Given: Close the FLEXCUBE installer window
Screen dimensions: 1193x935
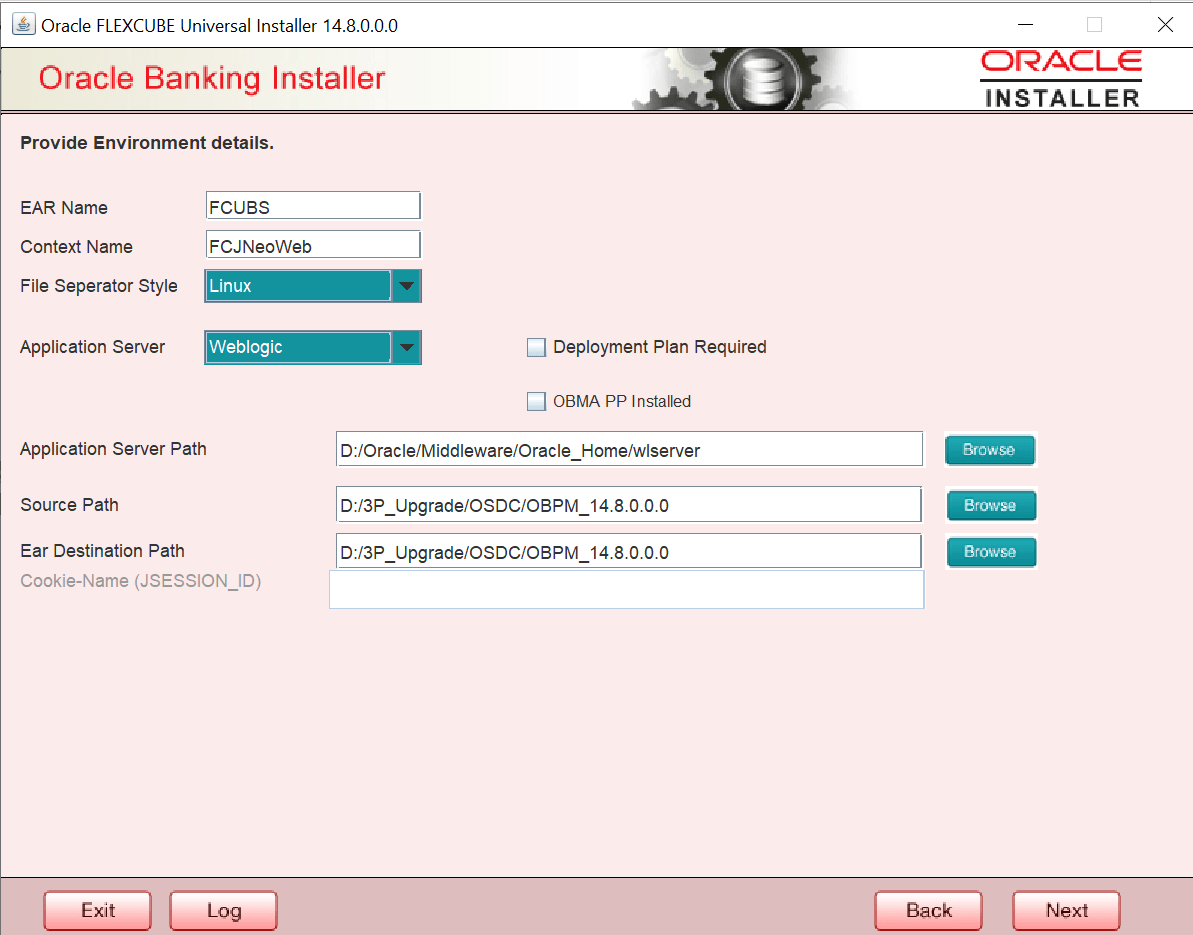Looking at the screenshot, I should pos(1165,24).
